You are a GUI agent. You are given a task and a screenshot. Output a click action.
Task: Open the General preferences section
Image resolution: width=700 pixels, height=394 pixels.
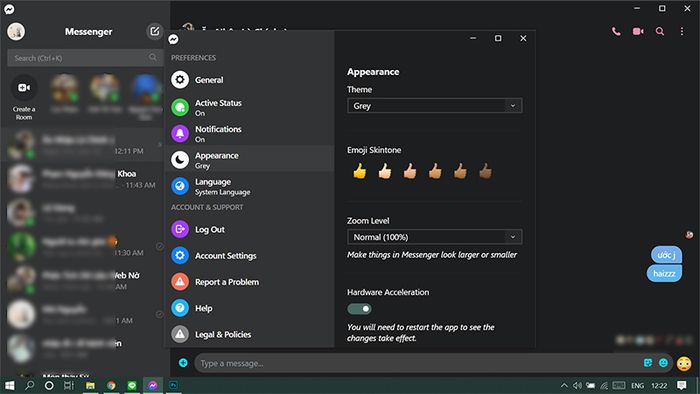(250, 80)
